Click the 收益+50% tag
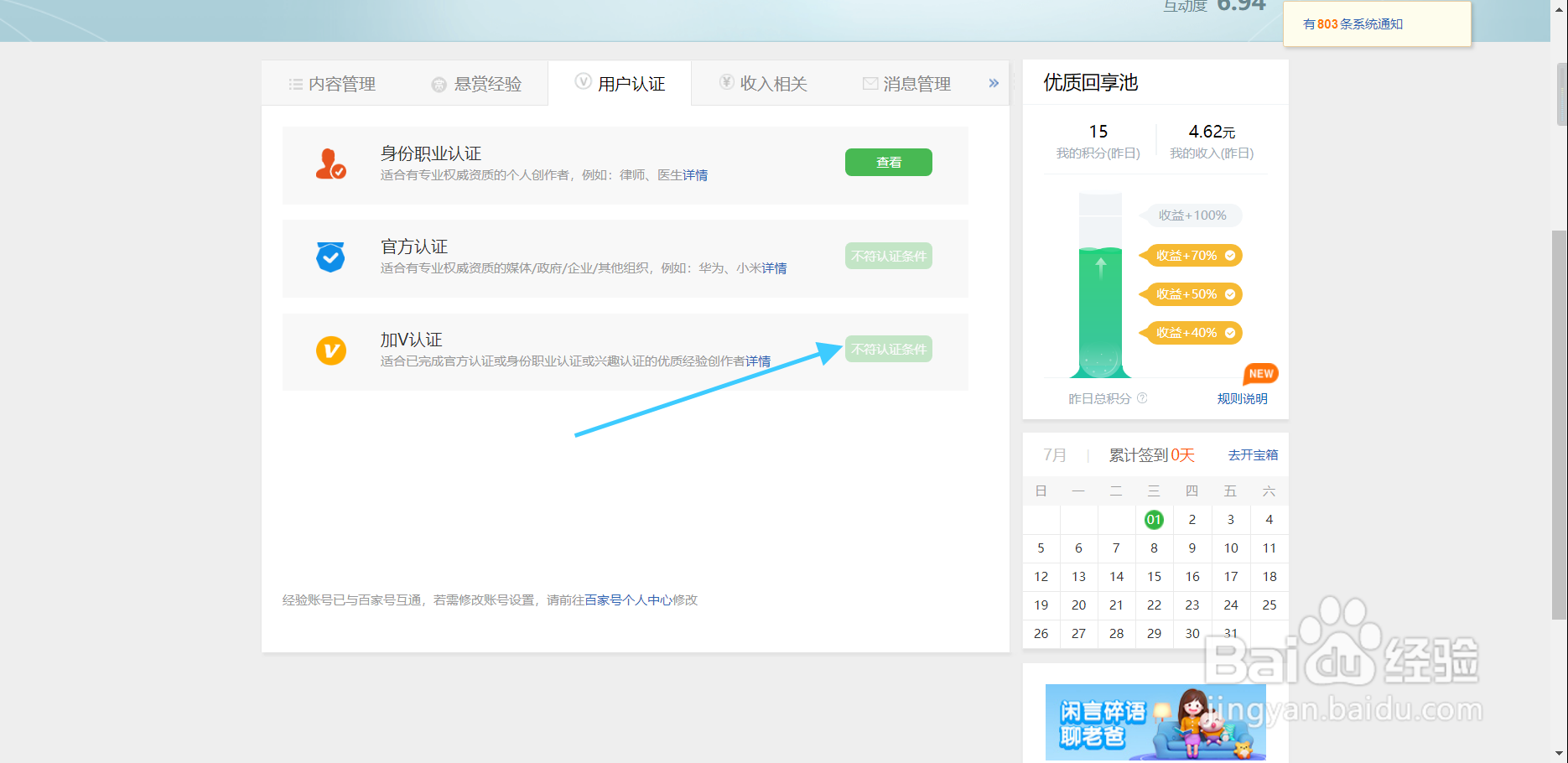 [1191, 294]
